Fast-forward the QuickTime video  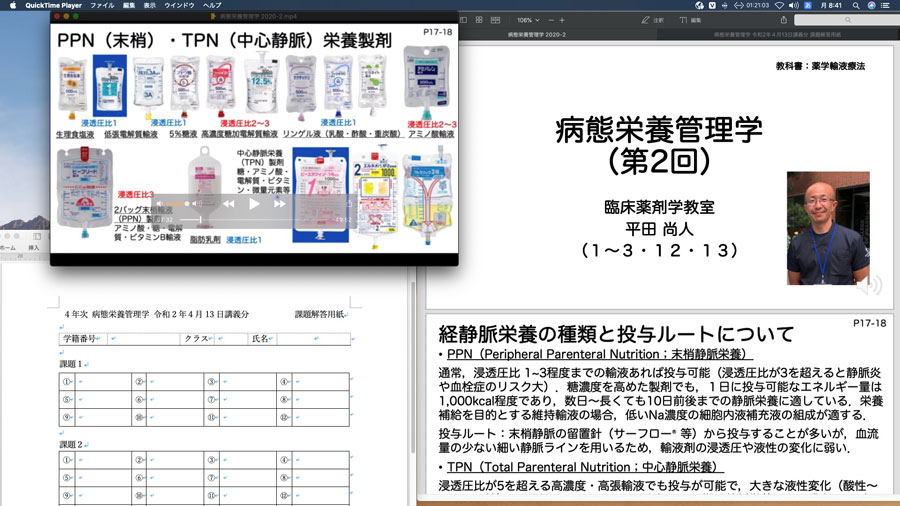point(280,204)
